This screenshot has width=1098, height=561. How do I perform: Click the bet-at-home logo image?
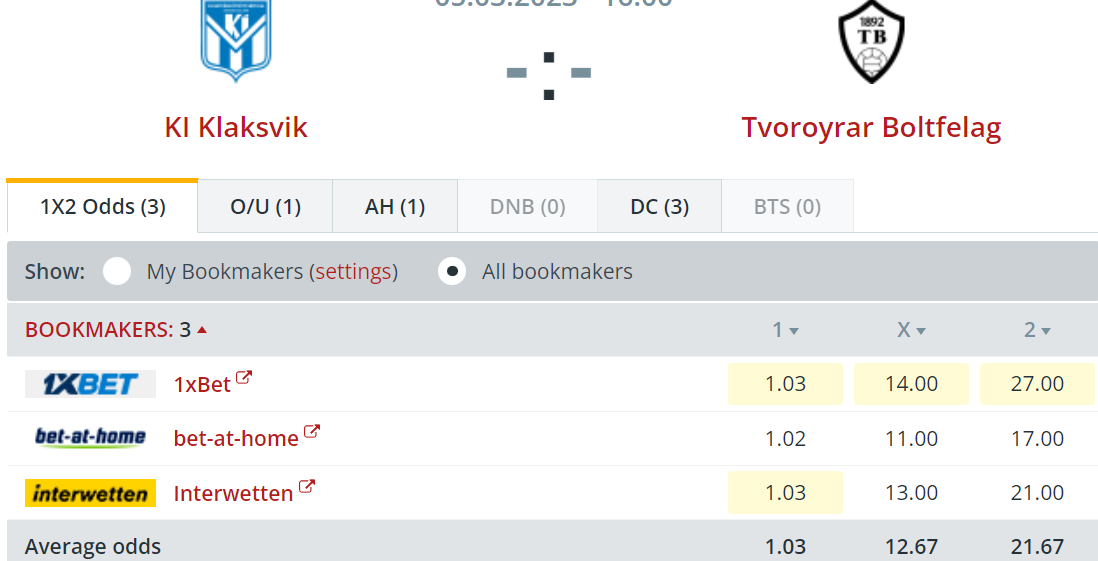pos(90,438)
